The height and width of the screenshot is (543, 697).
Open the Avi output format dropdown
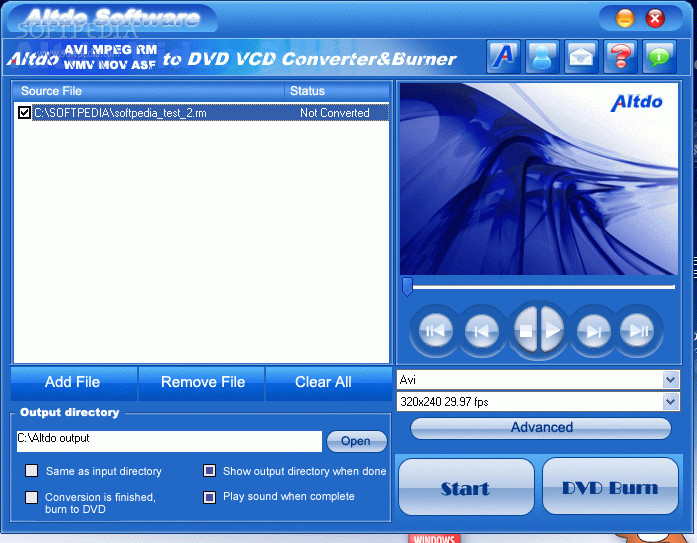click(670, 380)
